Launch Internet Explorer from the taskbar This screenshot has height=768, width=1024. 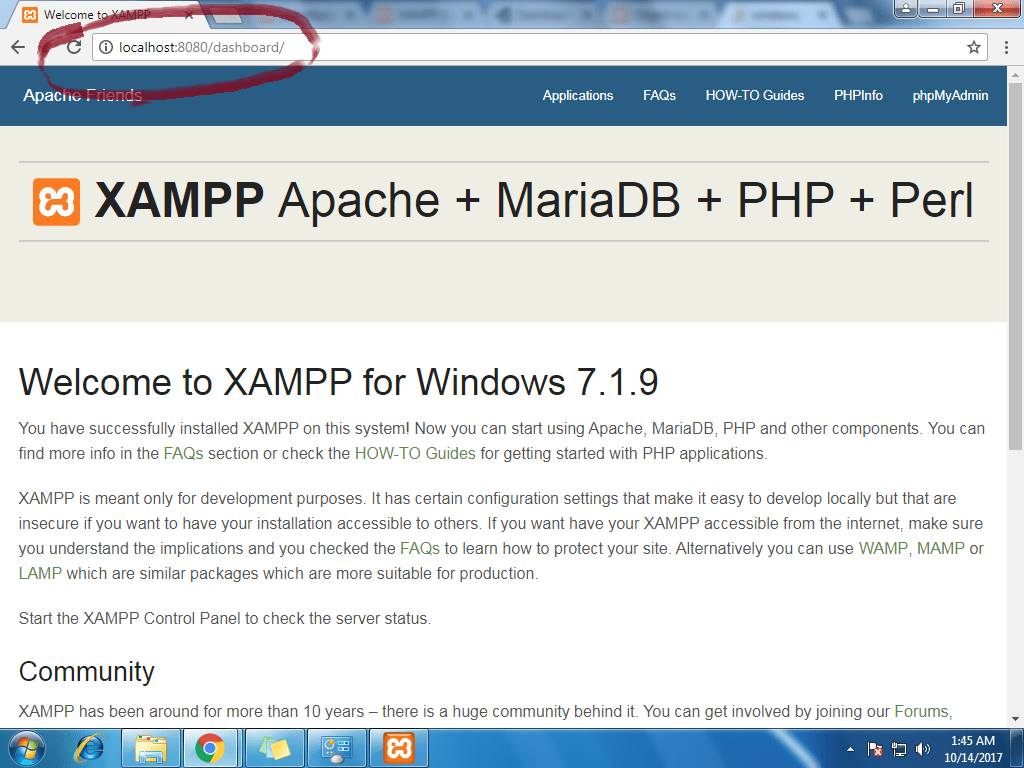click(89, 748)
